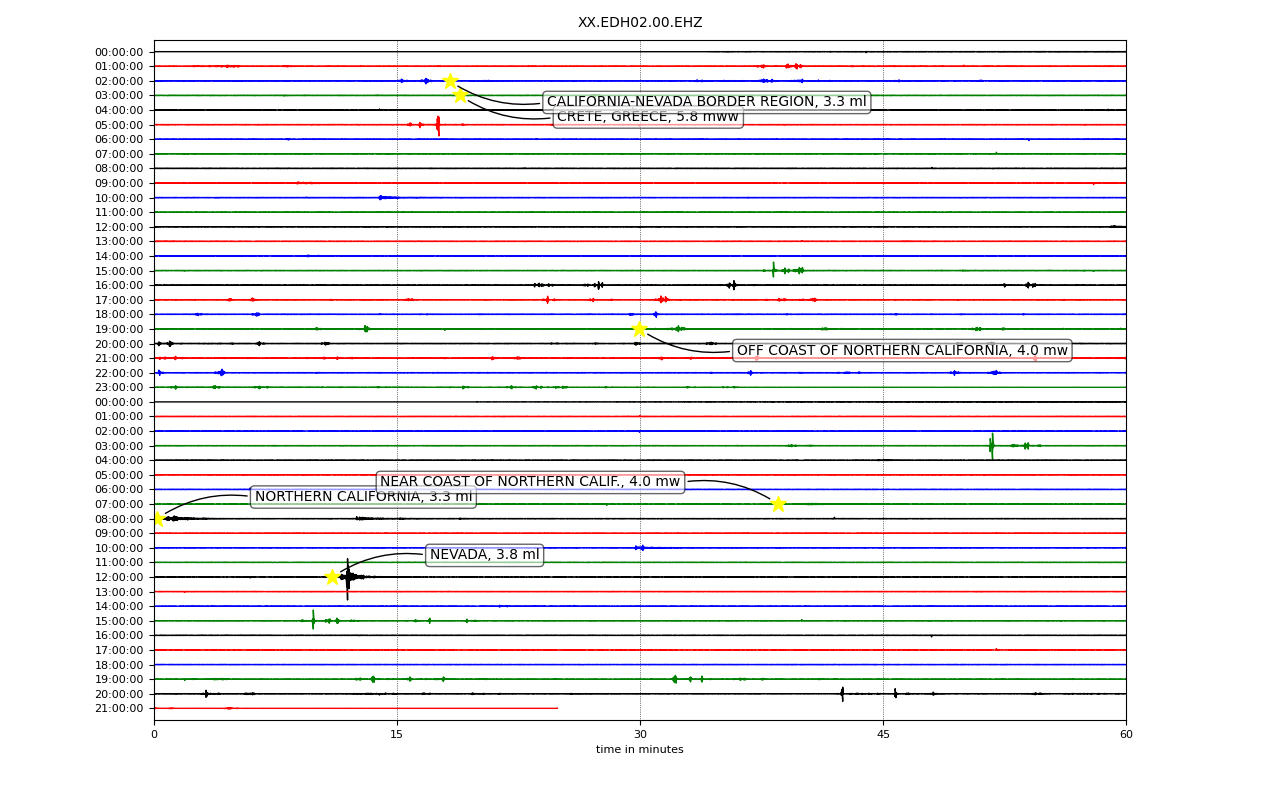Image resolution: width=1280 pixels, height=800 pixels.
Task: Click the 21:00:00 row label at bottom
Action: (119, 708)
